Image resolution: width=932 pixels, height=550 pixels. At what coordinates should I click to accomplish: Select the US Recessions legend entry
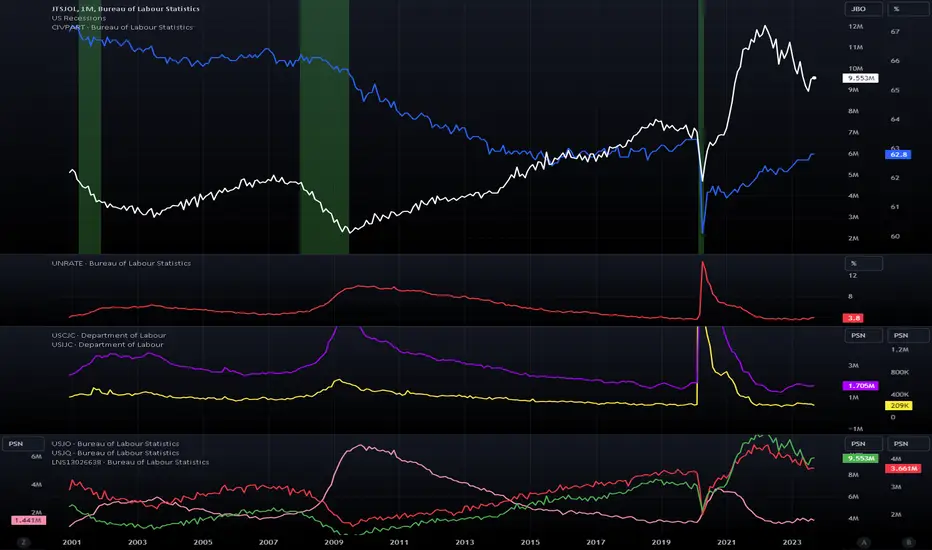click(x=78, y=18)
